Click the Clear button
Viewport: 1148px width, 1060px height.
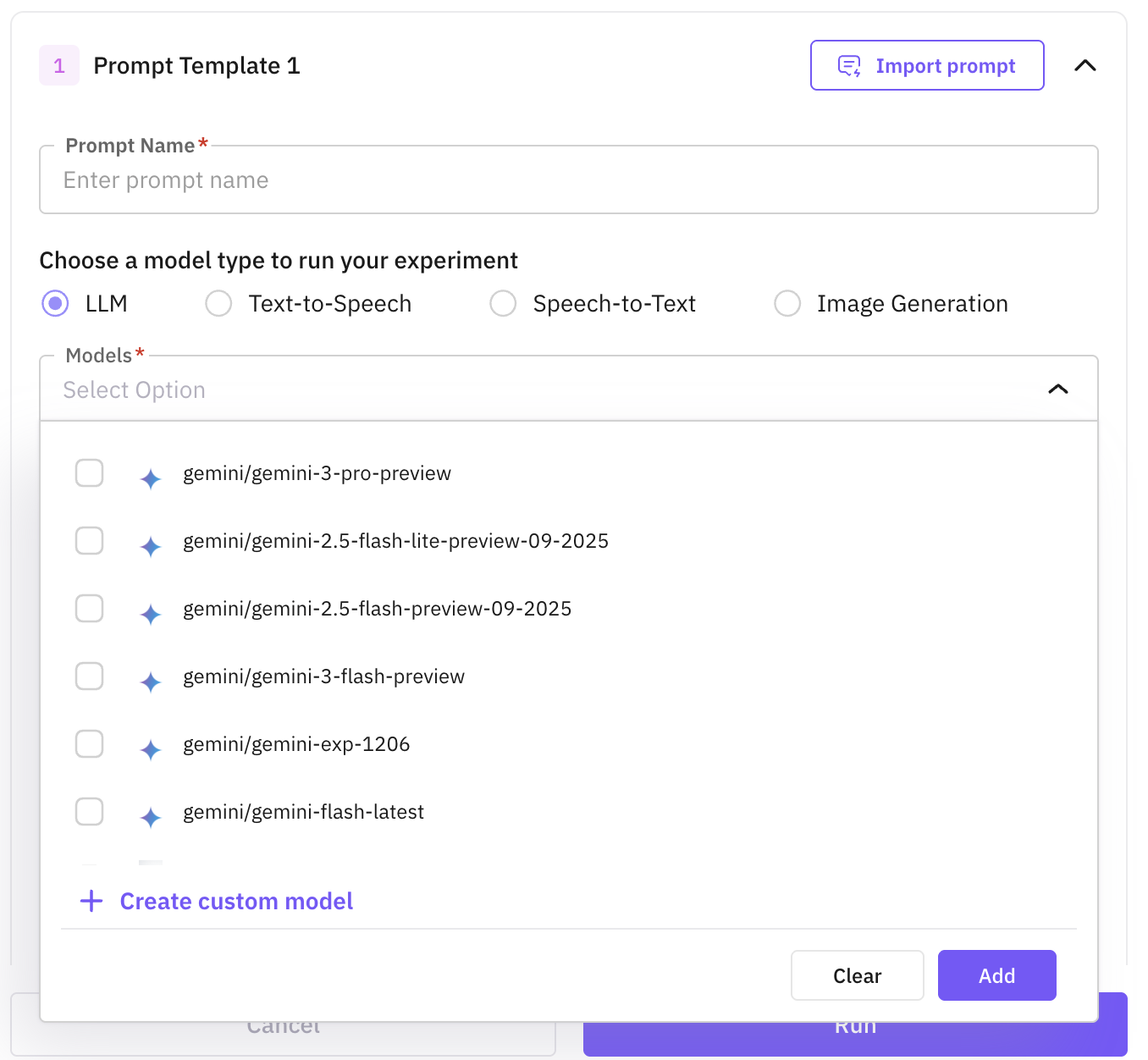click(857, 975)
